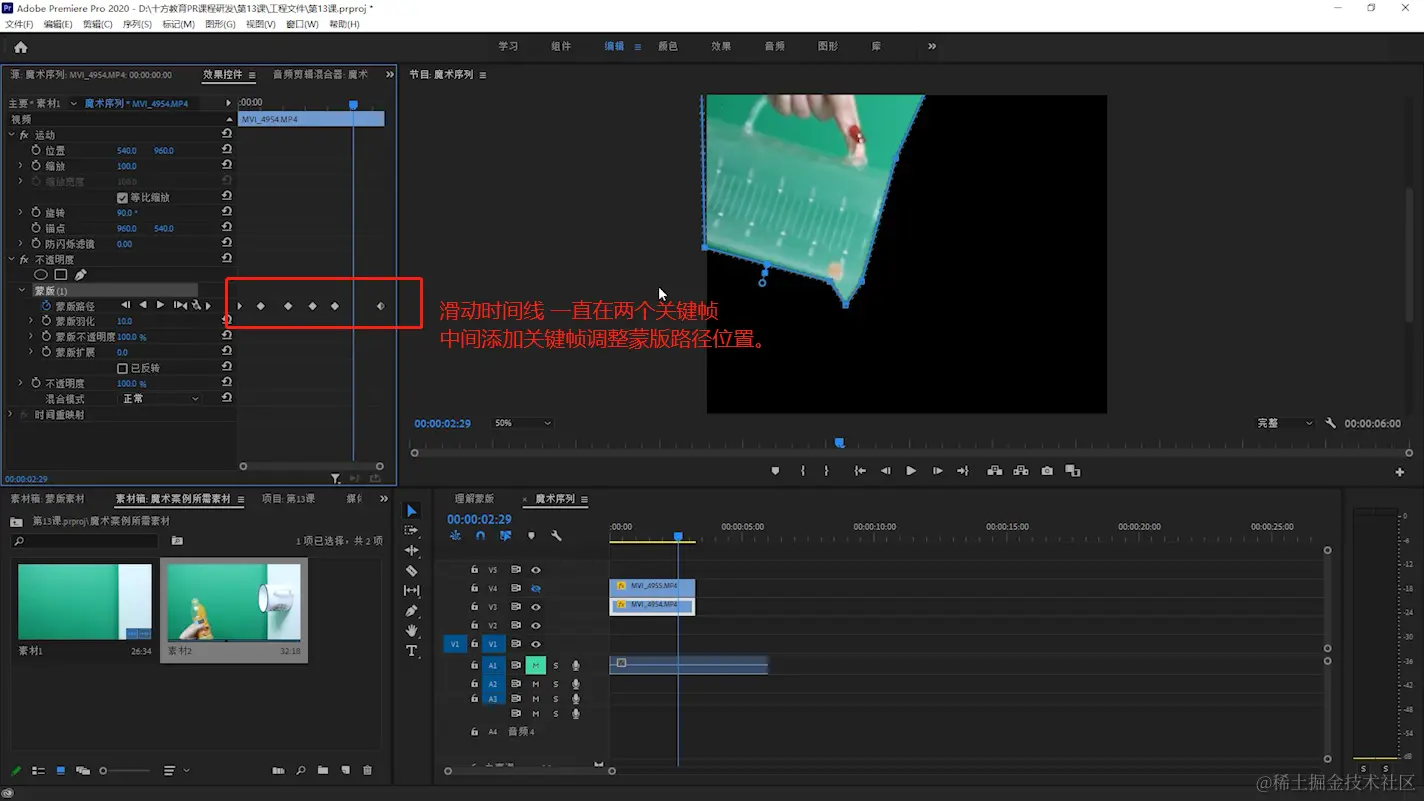
Task: Show hidden track V4 via eye icon
Action: [535, 589]
